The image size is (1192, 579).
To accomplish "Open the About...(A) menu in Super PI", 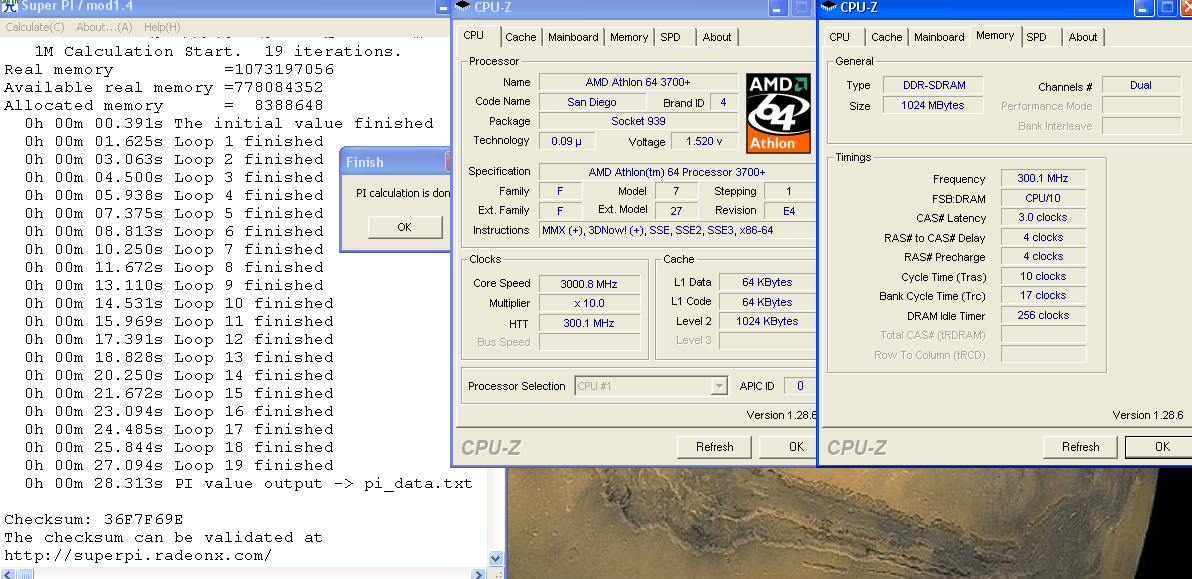I will point(104,27).
